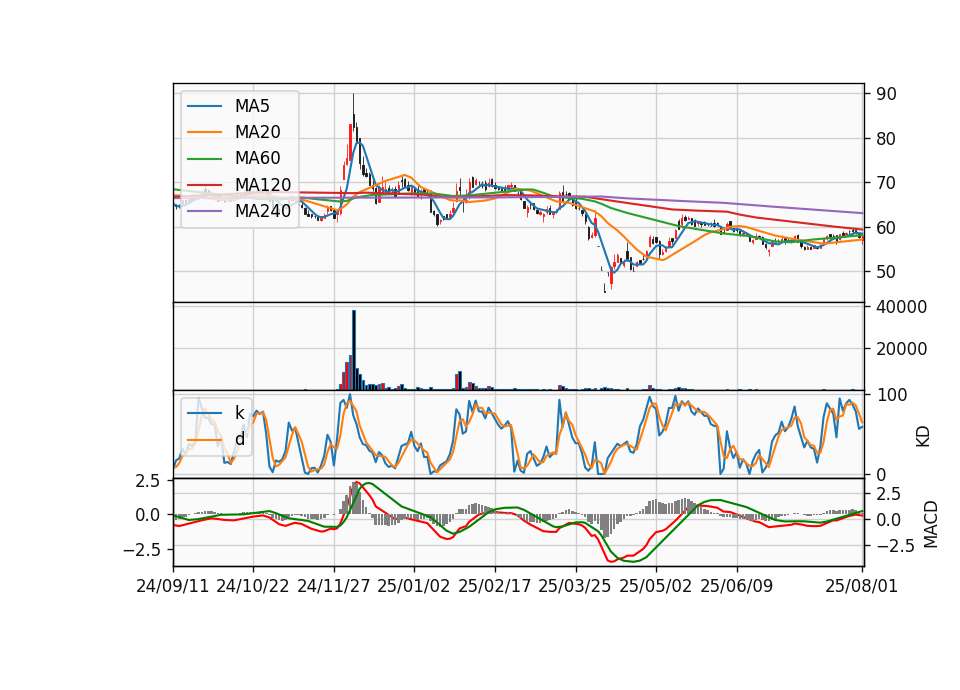Click the 25/02/17 date tick label

(x=495, y=586)
